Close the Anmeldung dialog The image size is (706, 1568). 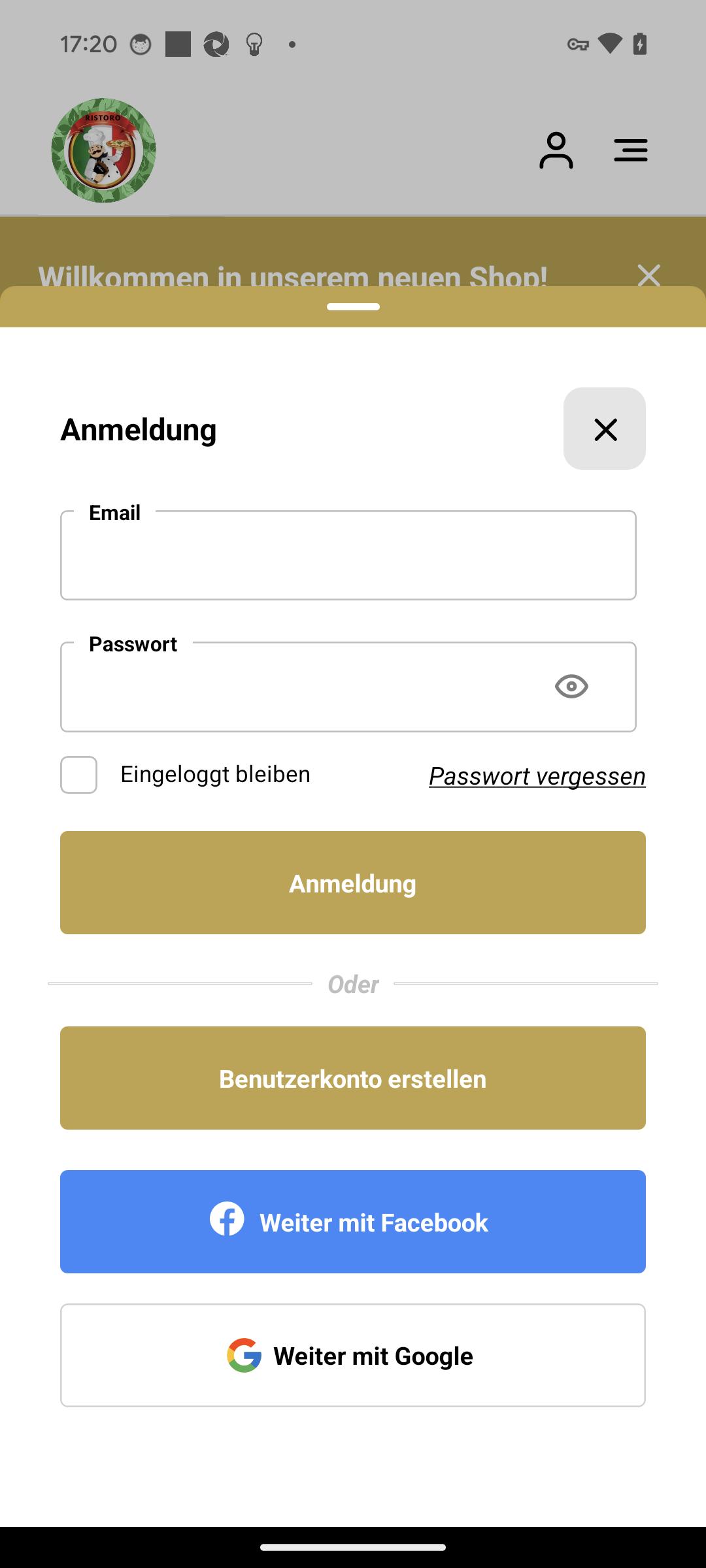pos(605,429)
